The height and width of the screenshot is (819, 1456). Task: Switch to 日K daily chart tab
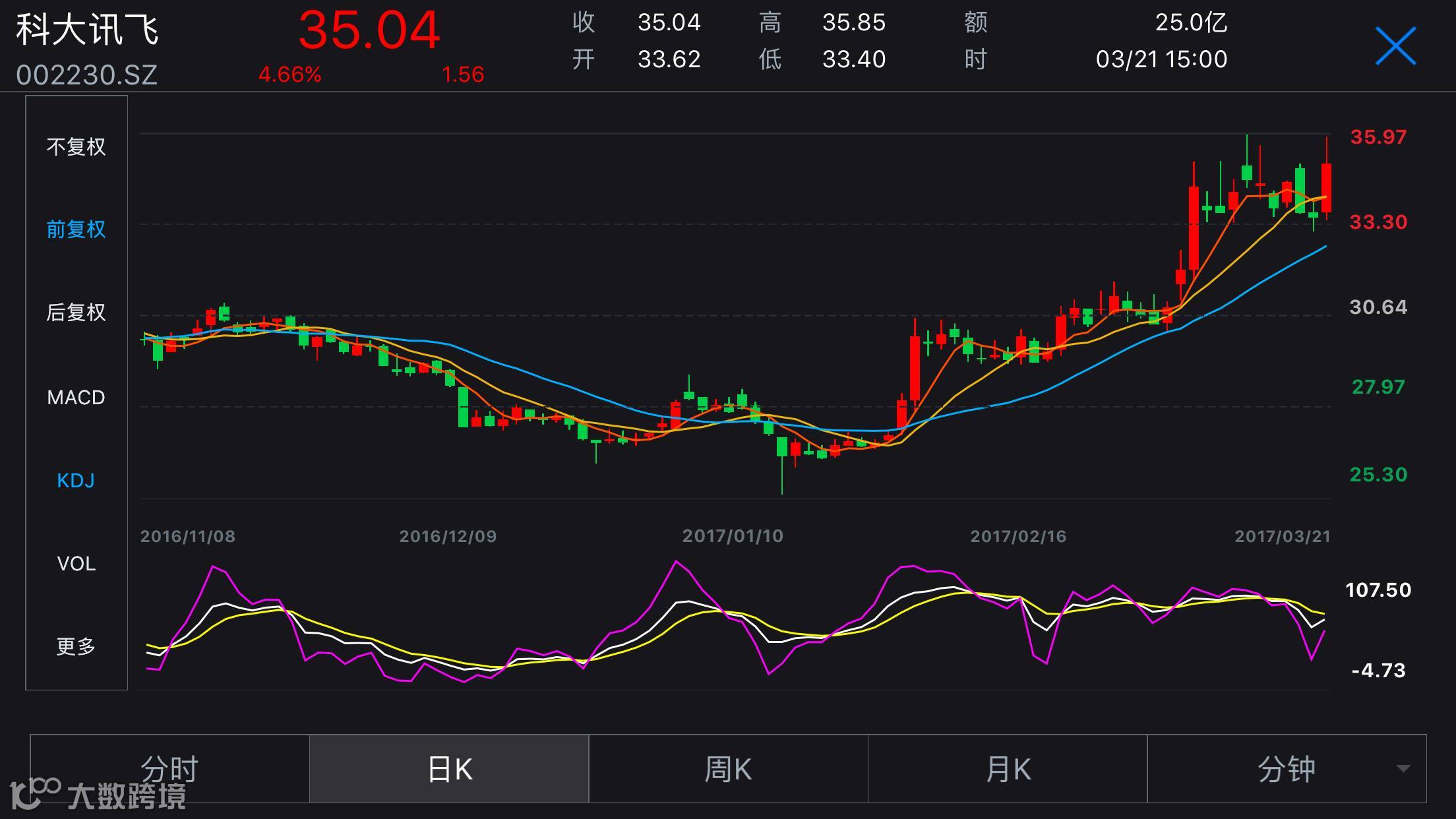(449, 769)
